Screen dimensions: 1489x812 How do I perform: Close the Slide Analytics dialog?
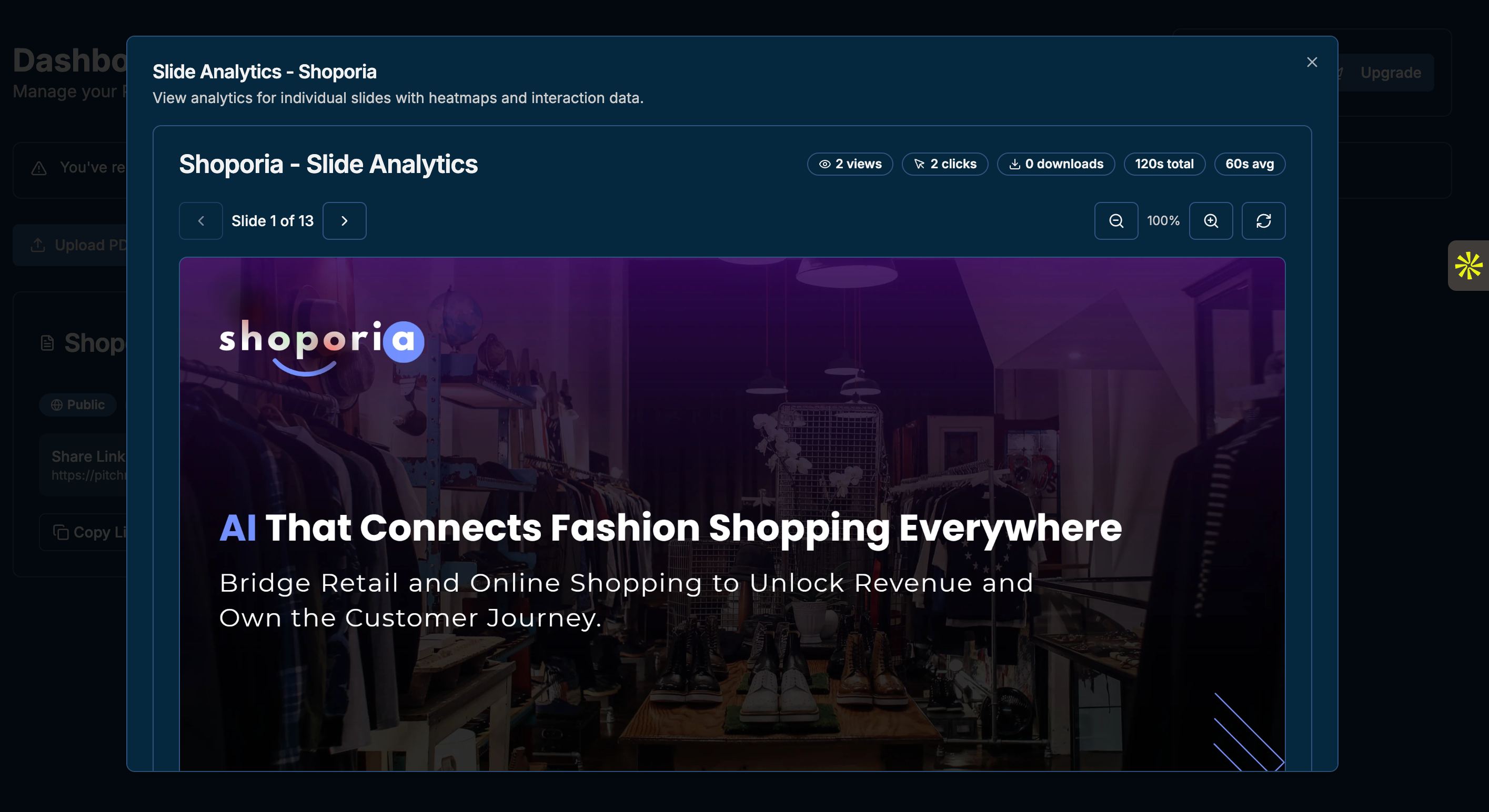pyautogui.click(x=1312, y=63)
